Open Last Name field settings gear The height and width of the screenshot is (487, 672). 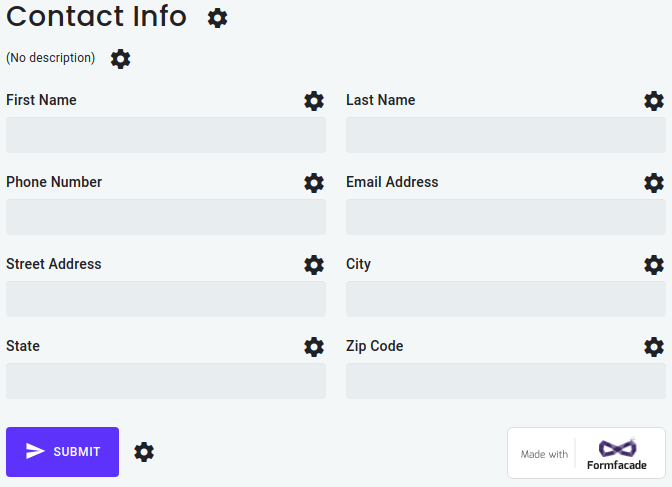(654, 101)
